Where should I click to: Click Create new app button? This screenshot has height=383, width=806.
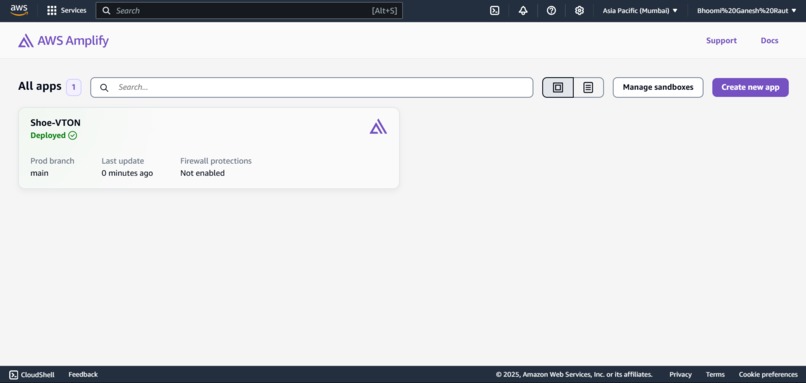click(750, 87)
